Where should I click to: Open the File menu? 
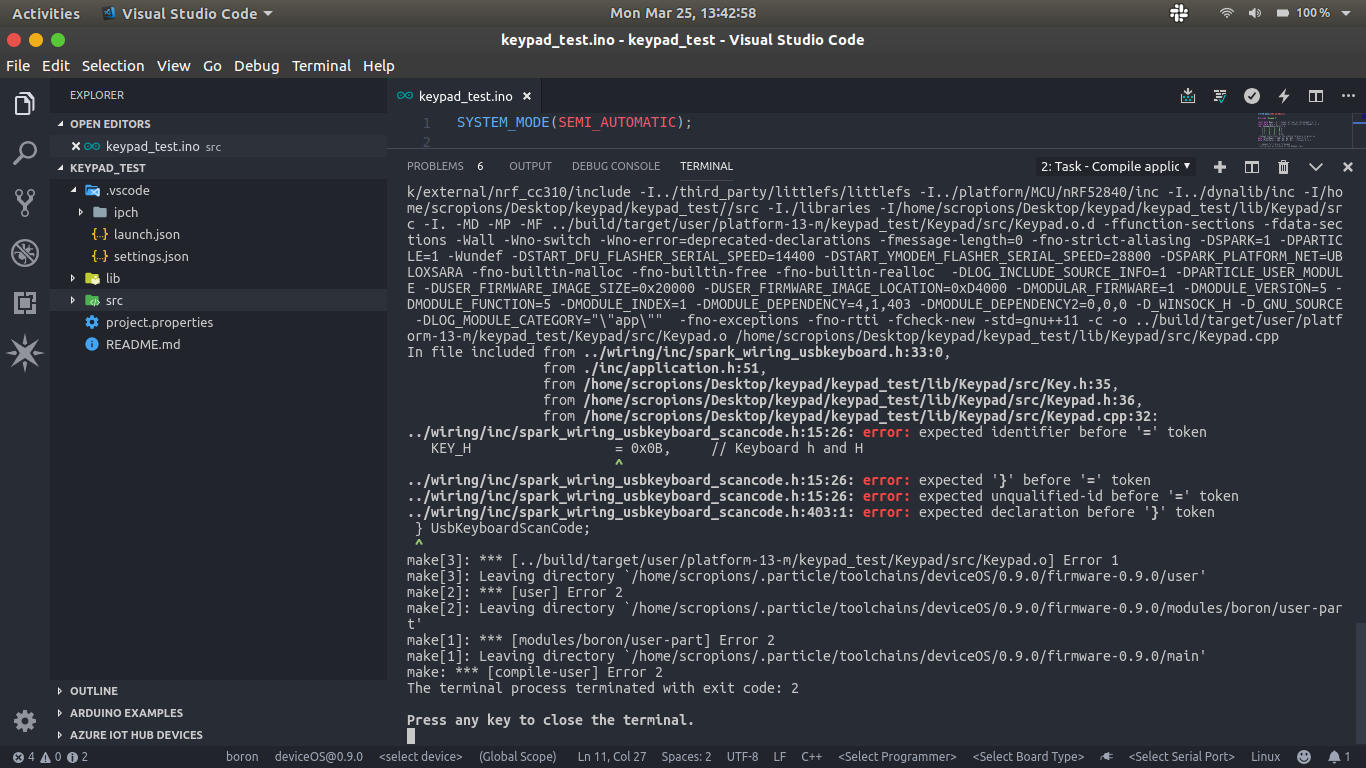pyautogui.click(x=18, y=66)
